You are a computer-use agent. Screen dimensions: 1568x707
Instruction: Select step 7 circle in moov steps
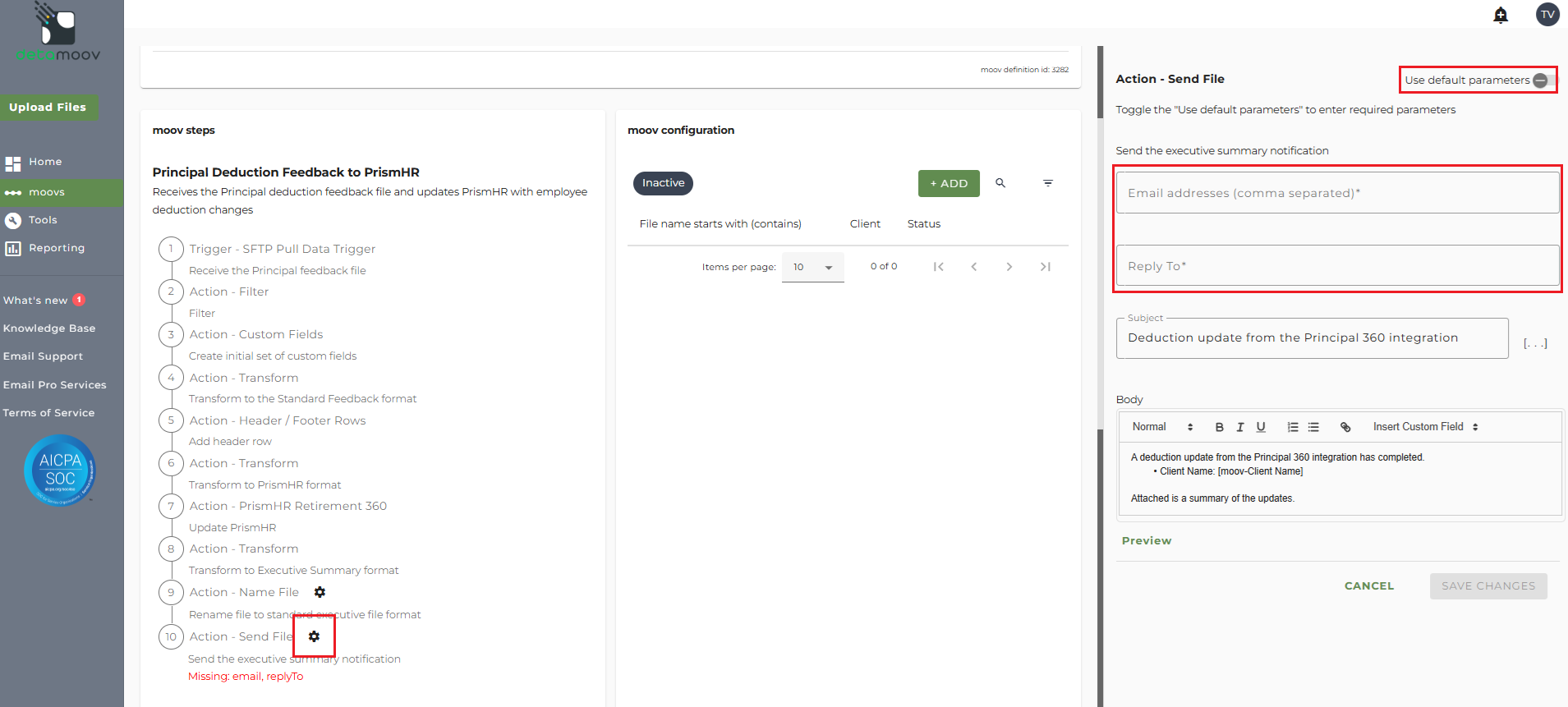pyautogui.click(x=171, y=506)
